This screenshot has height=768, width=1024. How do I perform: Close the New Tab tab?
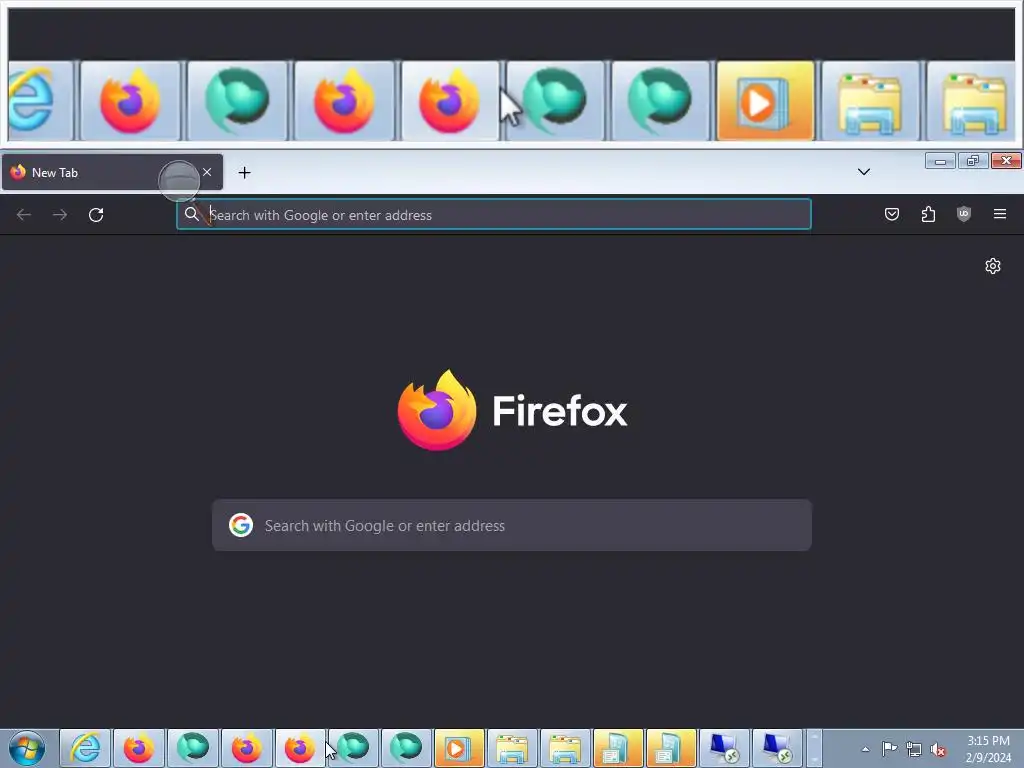pos(207,172)
